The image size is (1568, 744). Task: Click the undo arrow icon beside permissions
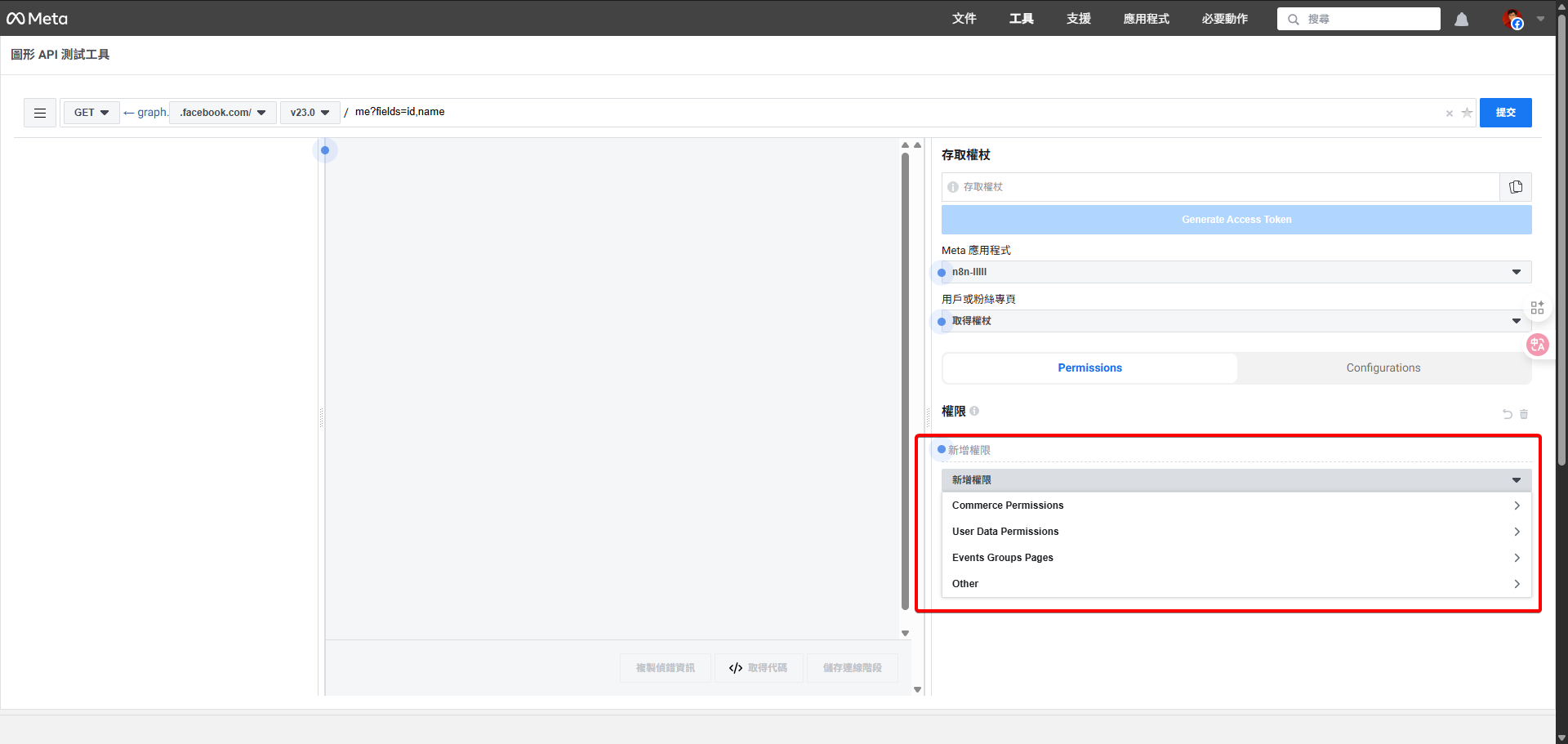click(x=1507, y=414)
